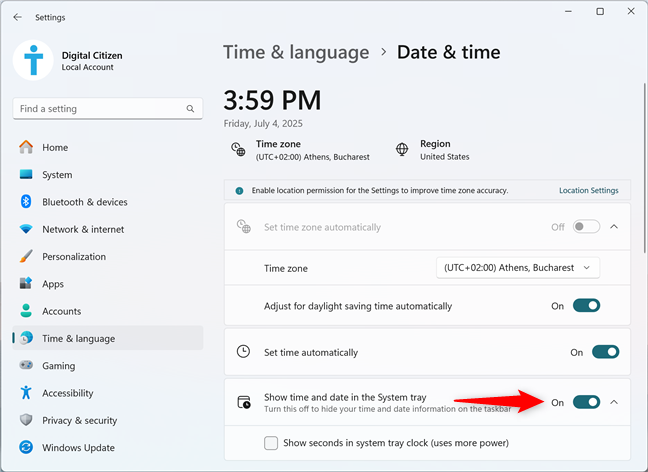
Task: Go to Time & language breadcrumb
Action: coord(296,52)
